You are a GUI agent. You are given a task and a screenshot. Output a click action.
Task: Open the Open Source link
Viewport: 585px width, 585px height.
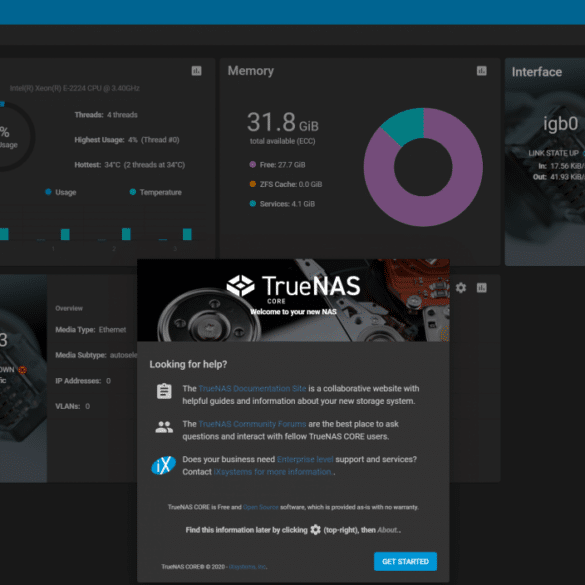coord(261,507)
